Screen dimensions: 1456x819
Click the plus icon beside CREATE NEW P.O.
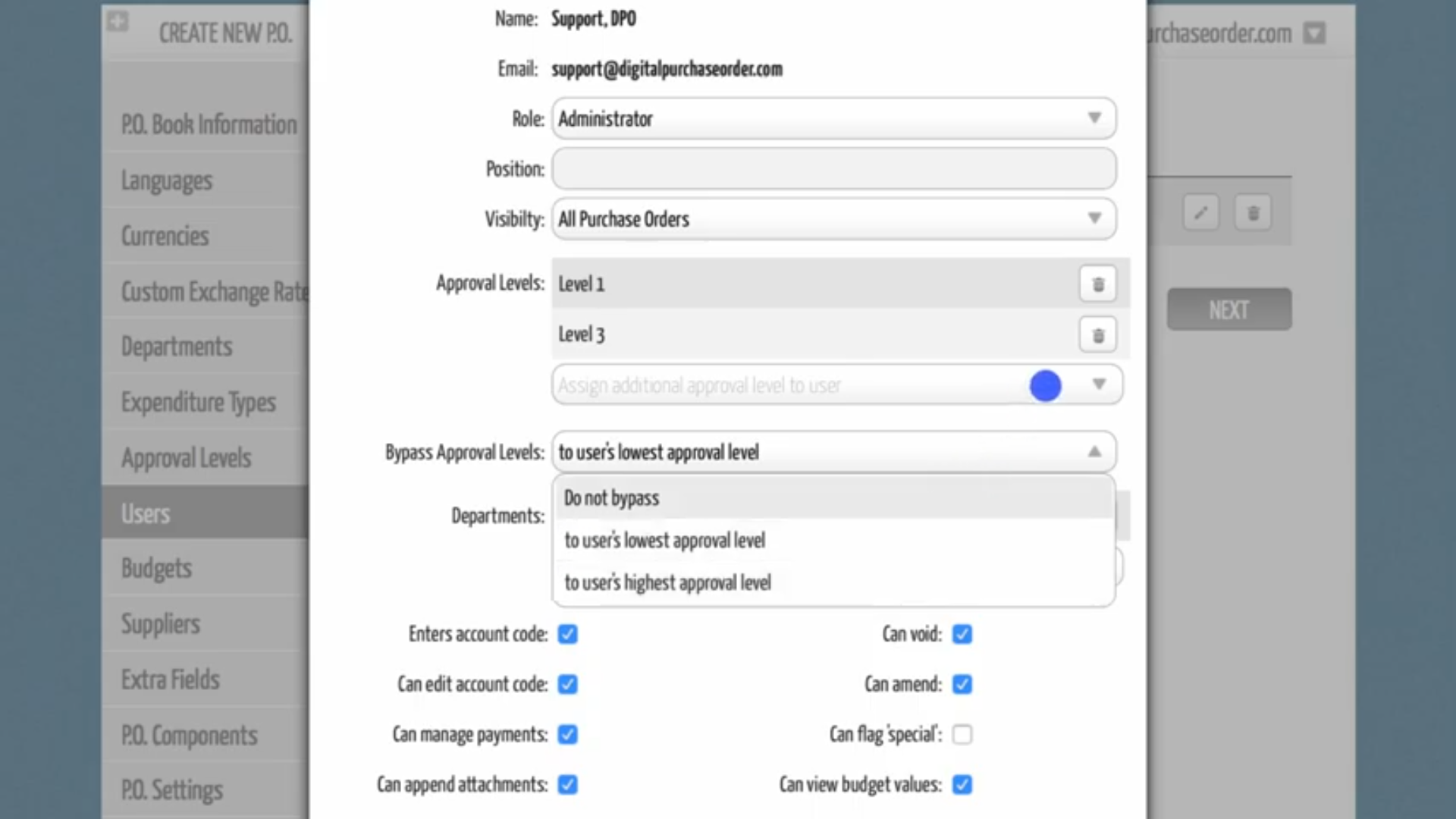(x=118, y=22)
